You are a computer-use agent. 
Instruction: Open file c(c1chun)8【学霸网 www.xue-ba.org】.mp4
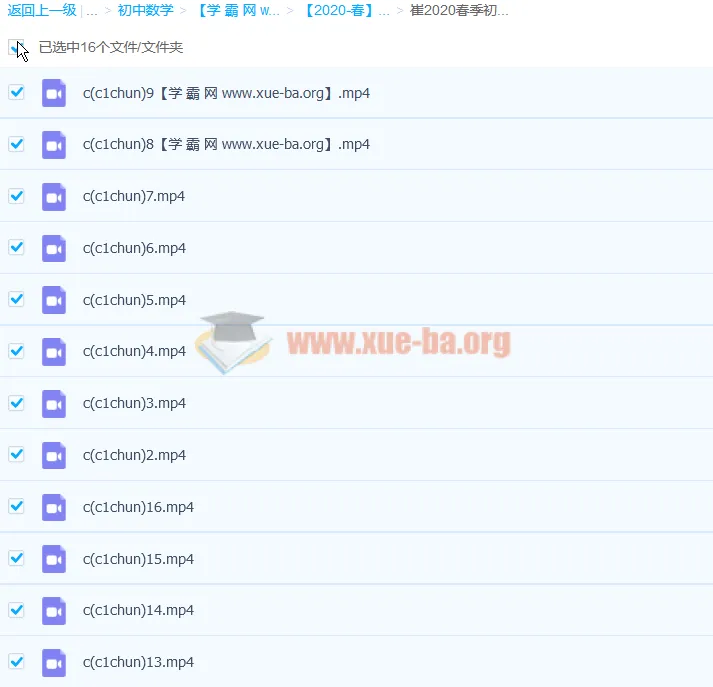(226, 145)
